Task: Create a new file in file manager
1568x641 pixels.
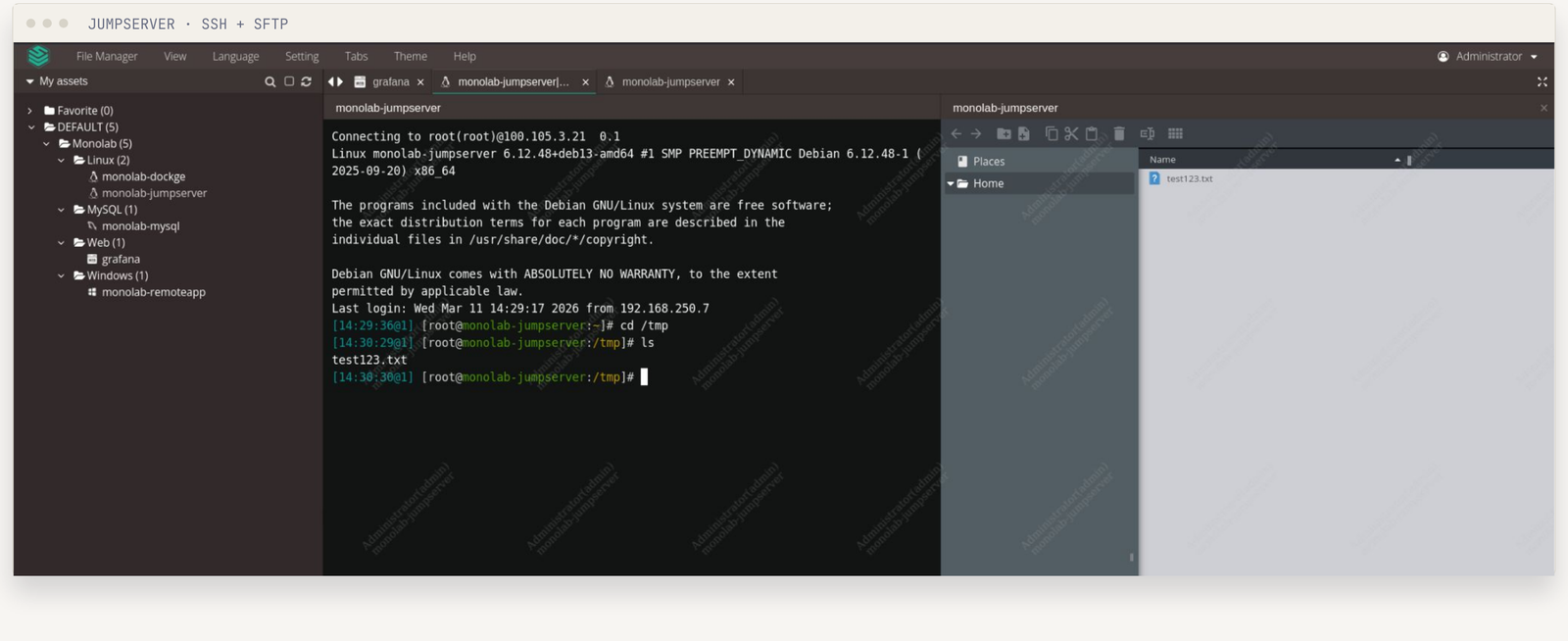Action: point(1024,133)
